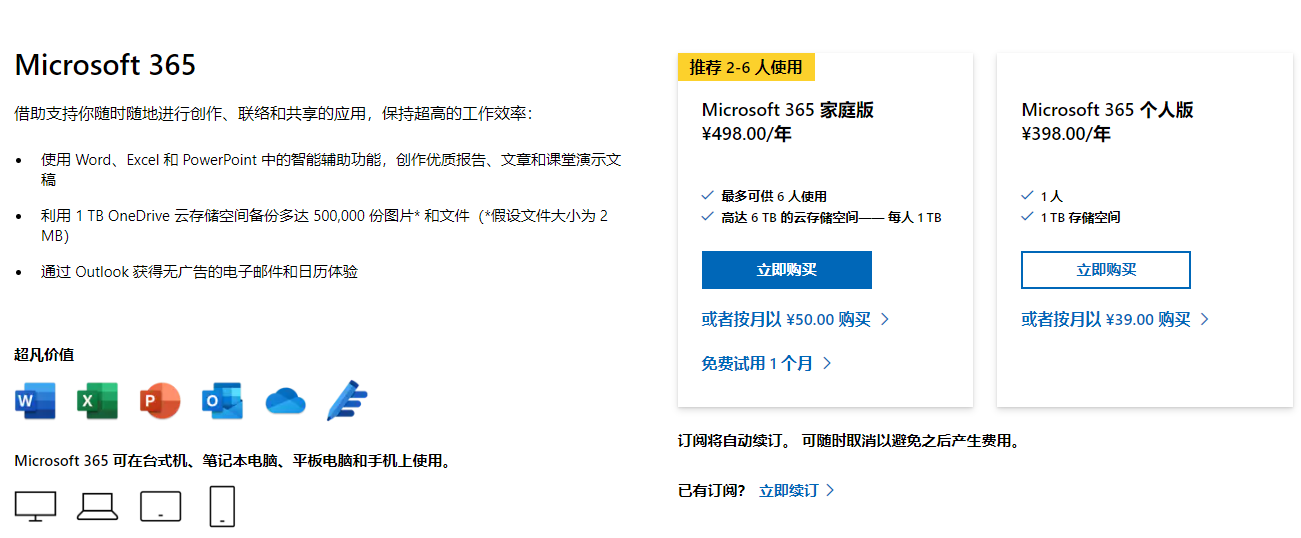Click the Outlook app icon
The image size is (1301, 538).
coord(221,401)
